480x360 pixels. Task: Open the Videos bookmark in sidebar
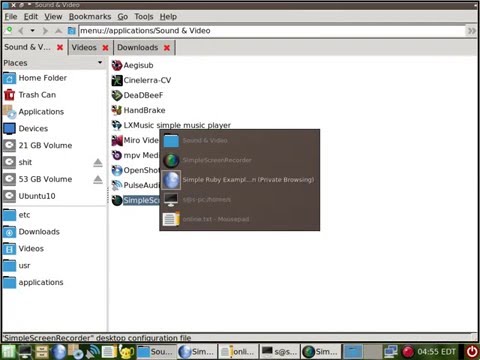pyautogui.click(x=31, y=249)
